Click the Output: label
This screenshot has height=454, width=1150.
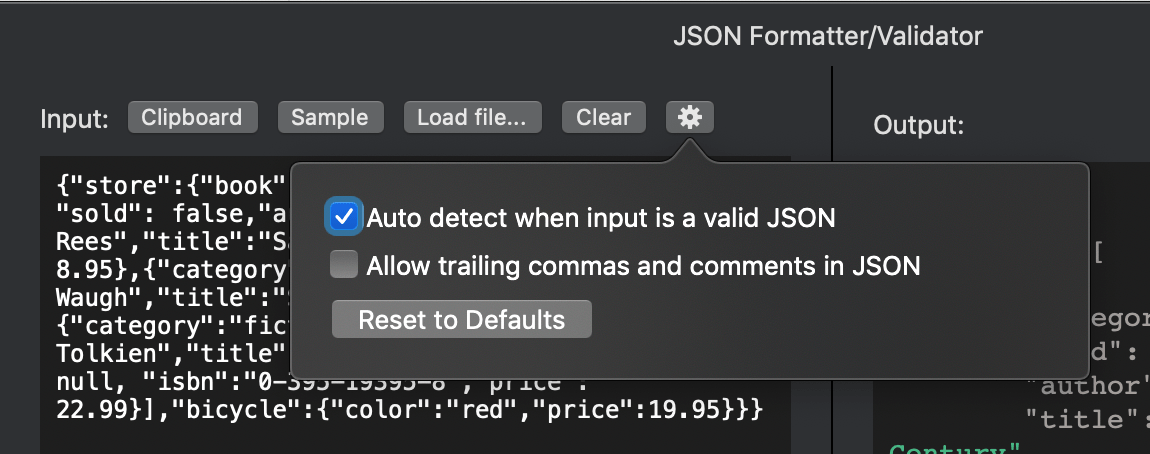(x=918, y=125)
